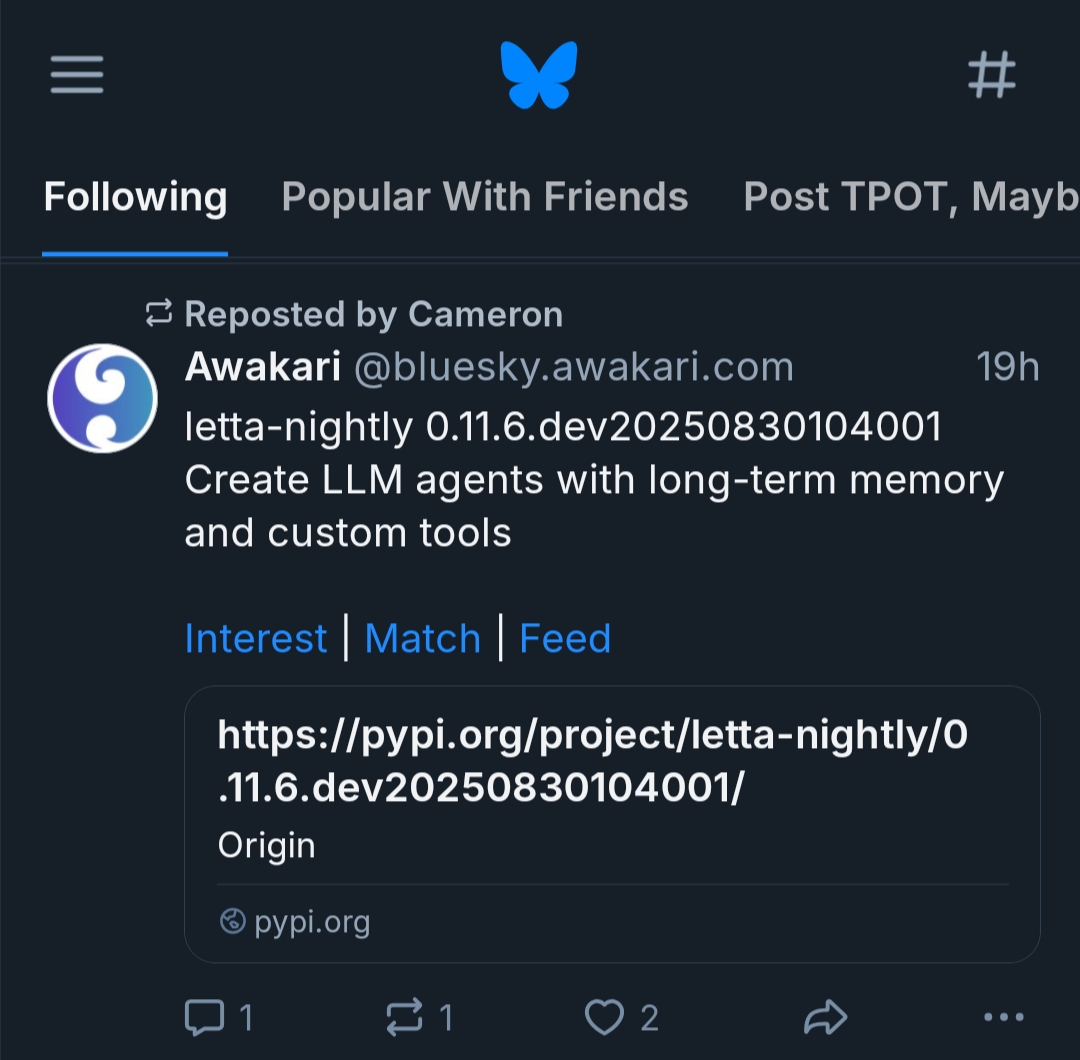Screen dimensions: 1080x1060
Task: Share the post via arrow icon
Action: (x=825, y=1018)
